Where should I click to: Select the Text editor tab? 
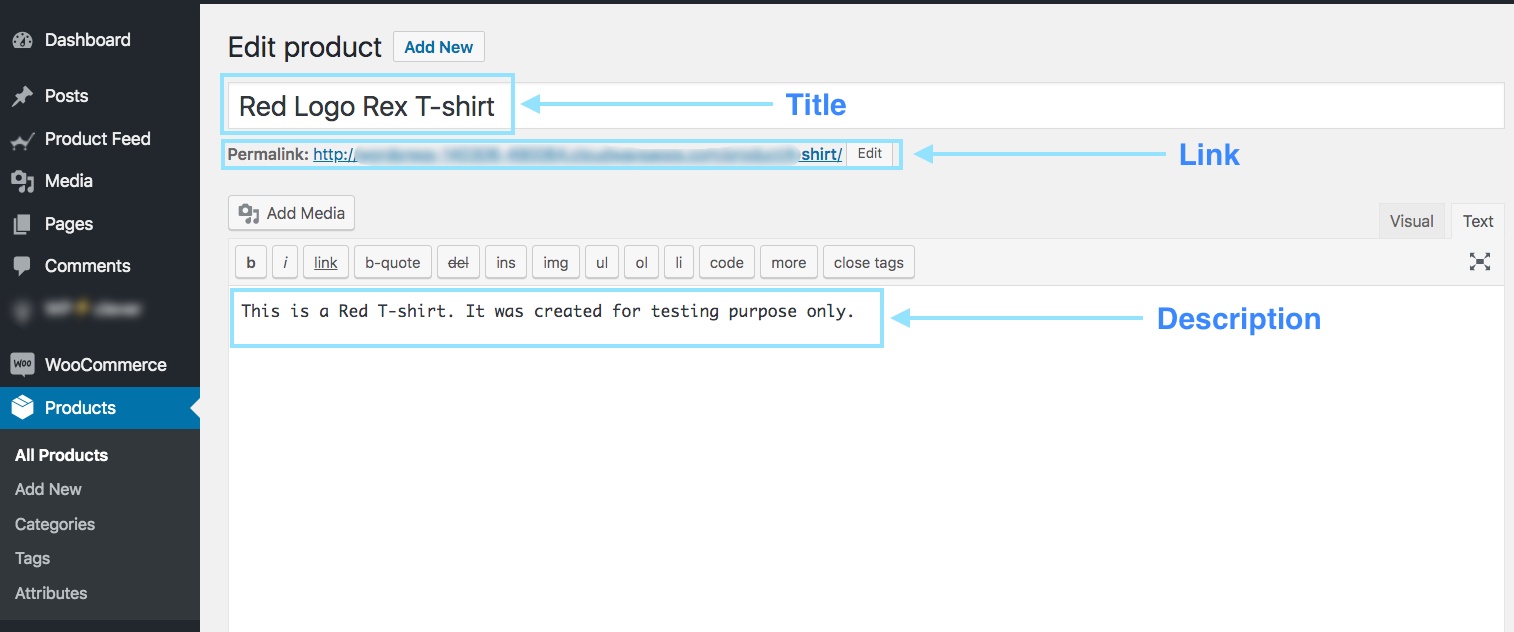pos(1477,222)
